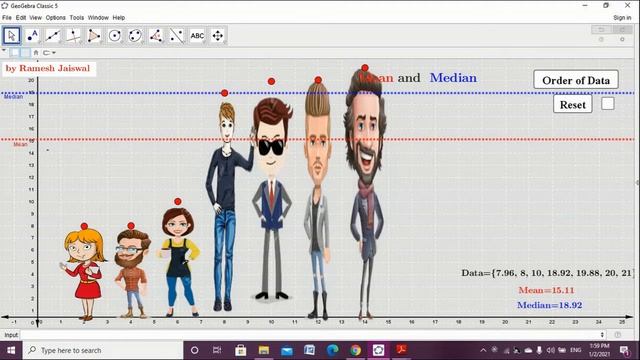This screenshot has height=360, width=640.
Task: Click the home standard view icon
Action: (x=36, y=52)
